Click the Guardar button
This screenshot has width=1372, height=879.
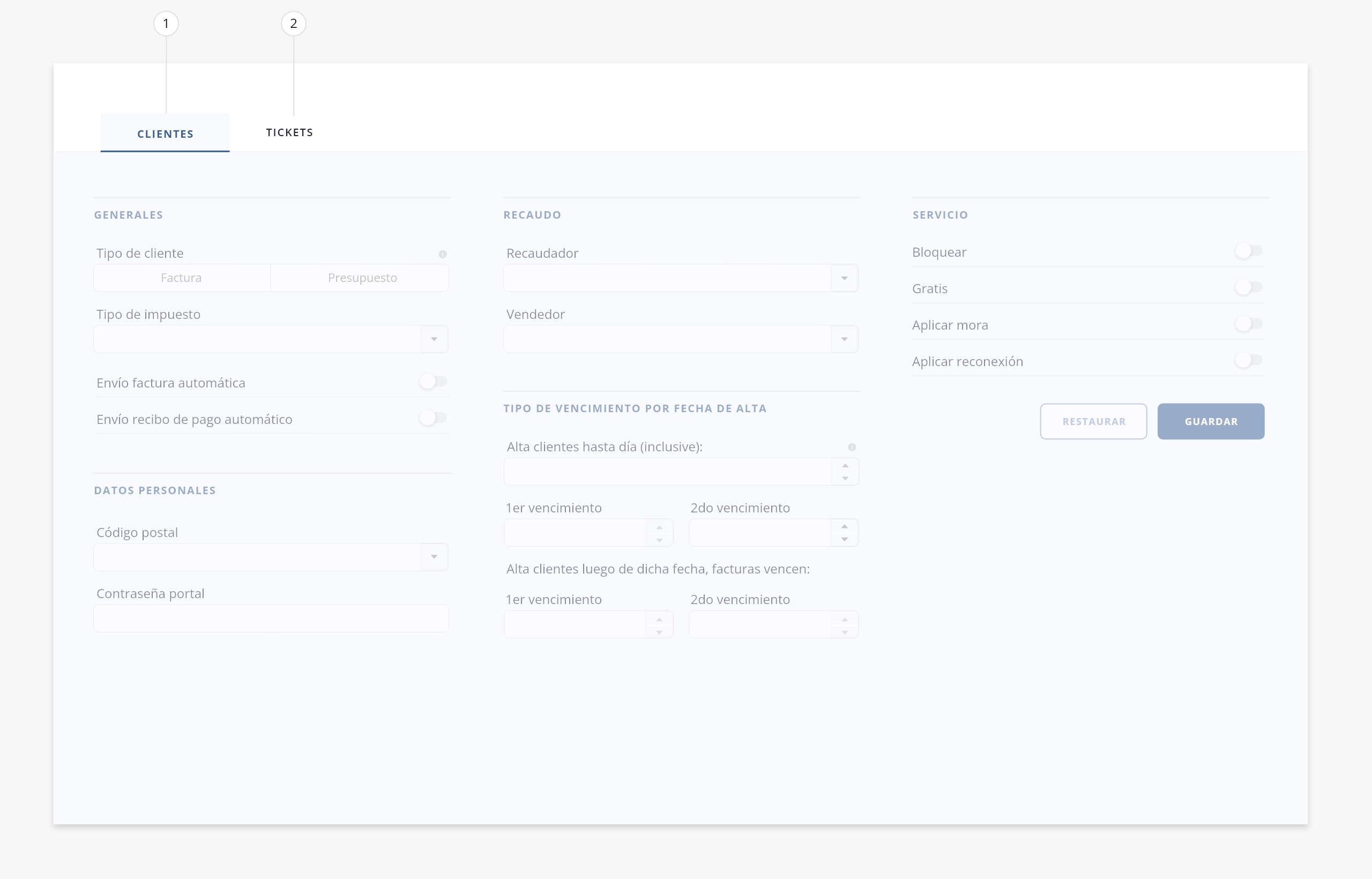1211,421
